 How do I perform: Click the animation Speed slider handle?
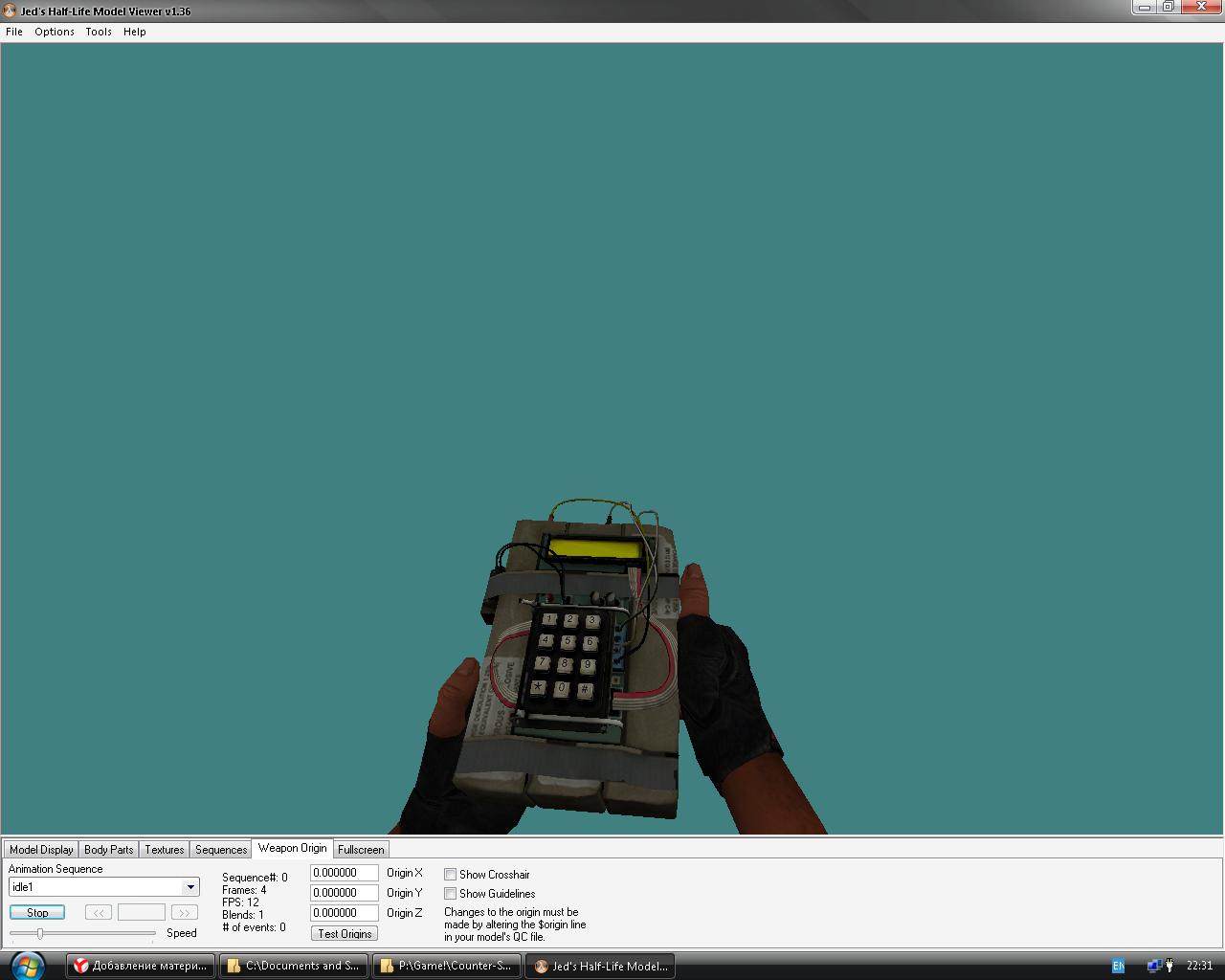(x=40, y=933)
